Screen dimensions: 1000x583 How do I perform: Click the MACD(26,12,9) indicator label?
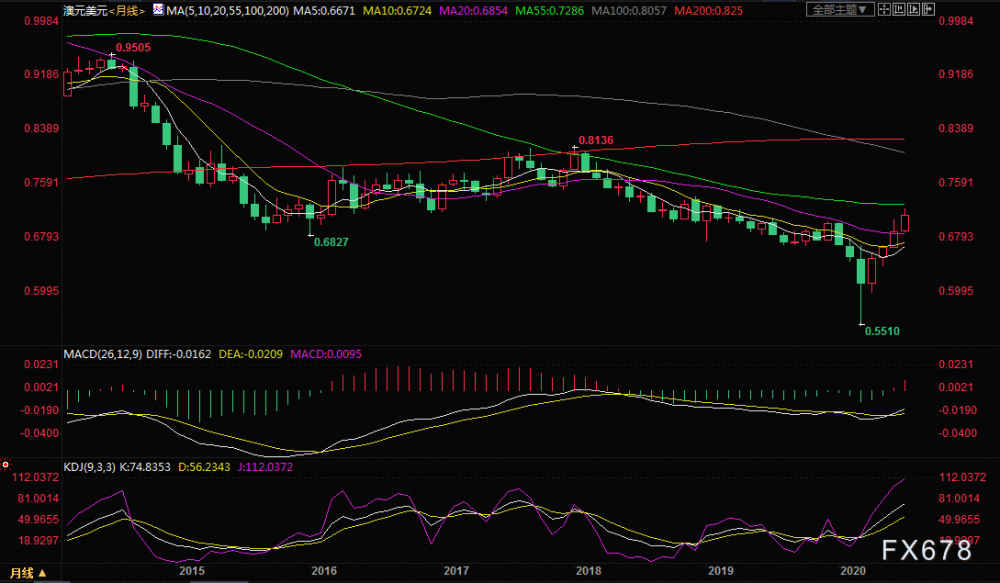point(103,354)
